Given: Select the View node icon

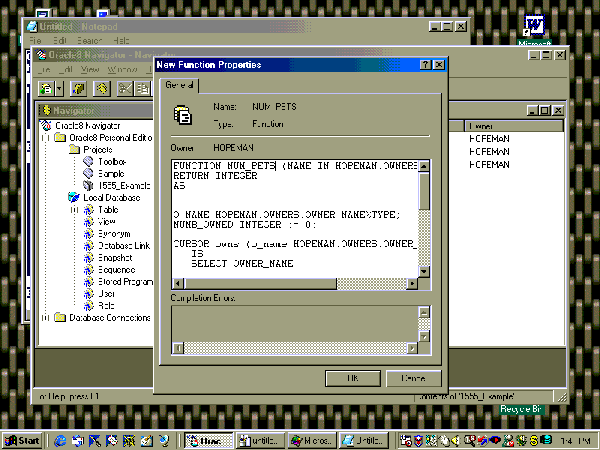Looking at the screenshot, I should click(x=89, y=222).
